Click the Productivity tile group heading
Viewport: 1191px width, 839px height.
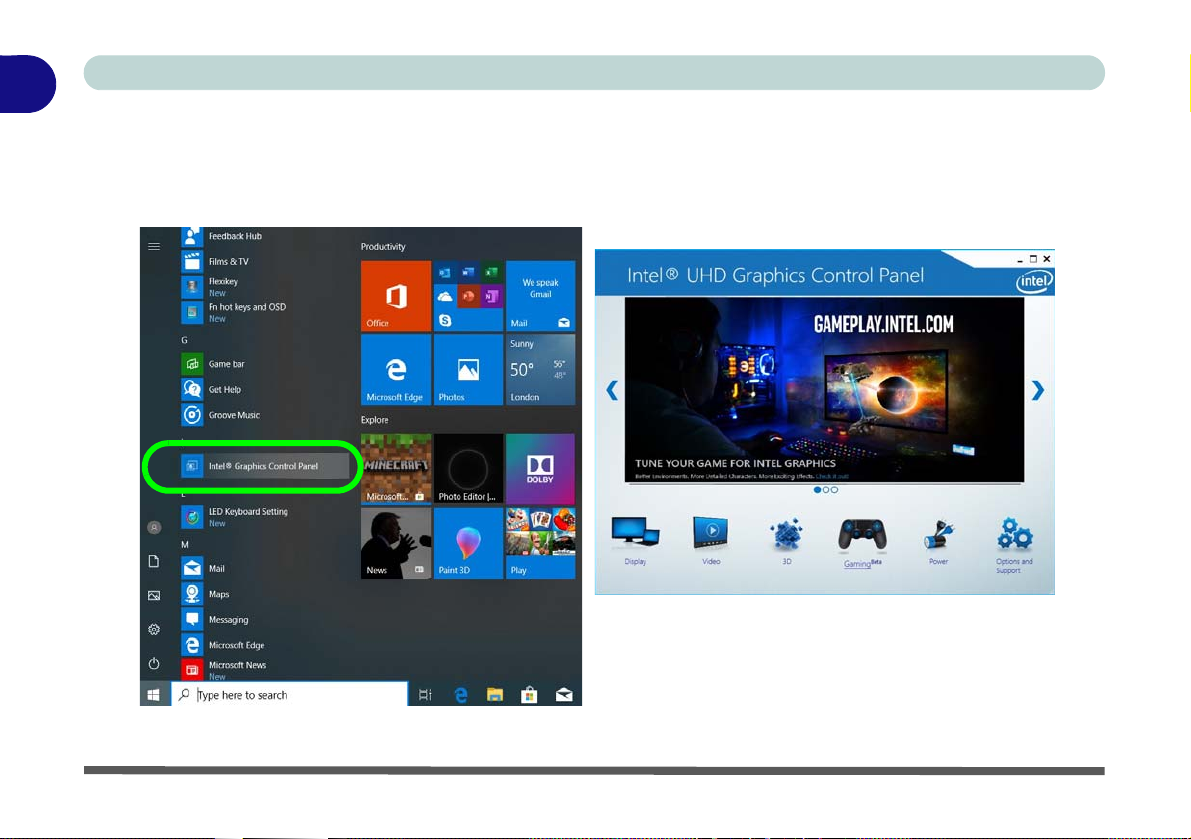383,247
